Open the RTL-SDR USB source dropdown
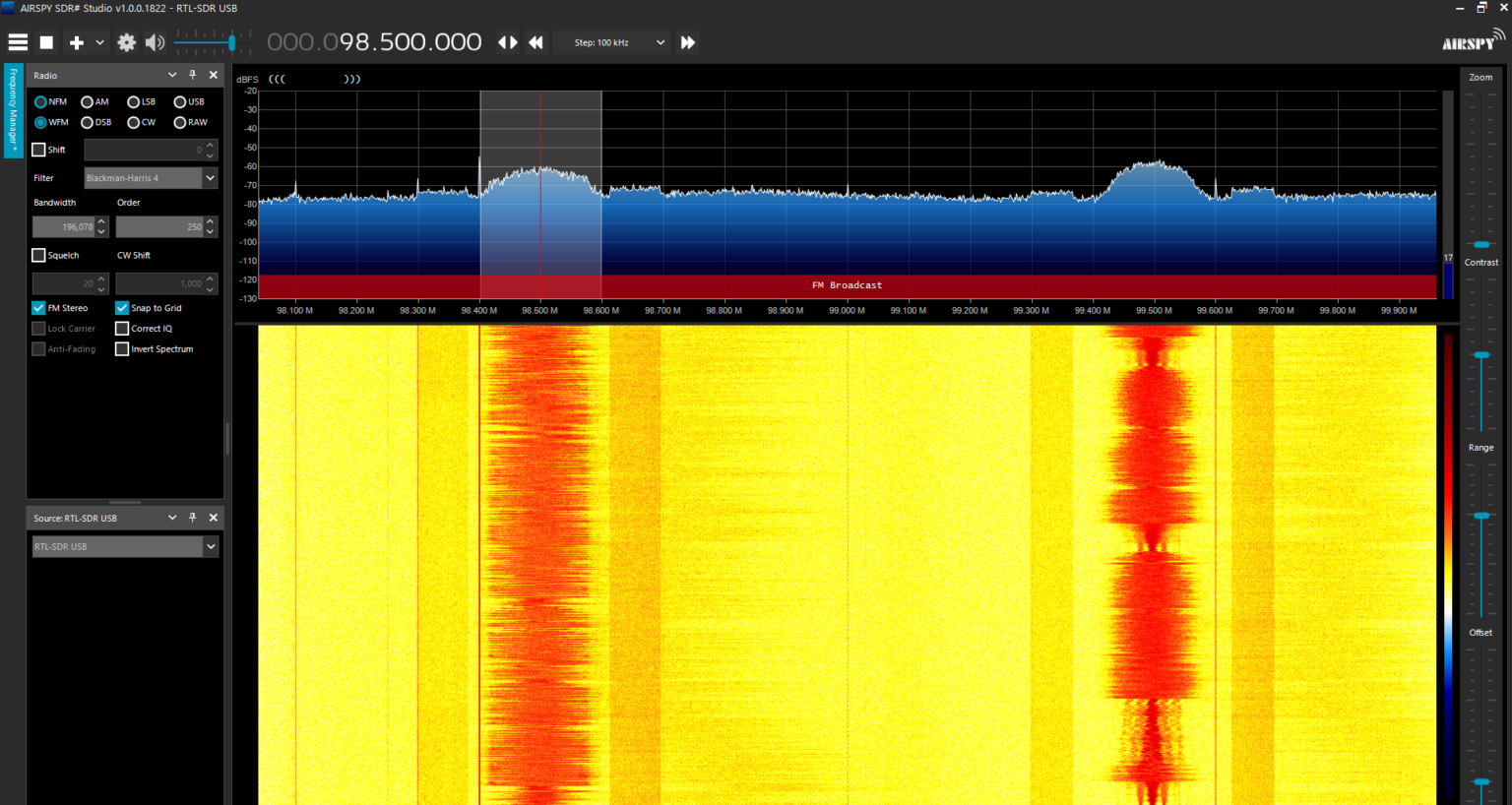The width and height of the screenshot is (1512, 805). click(210, 547)
